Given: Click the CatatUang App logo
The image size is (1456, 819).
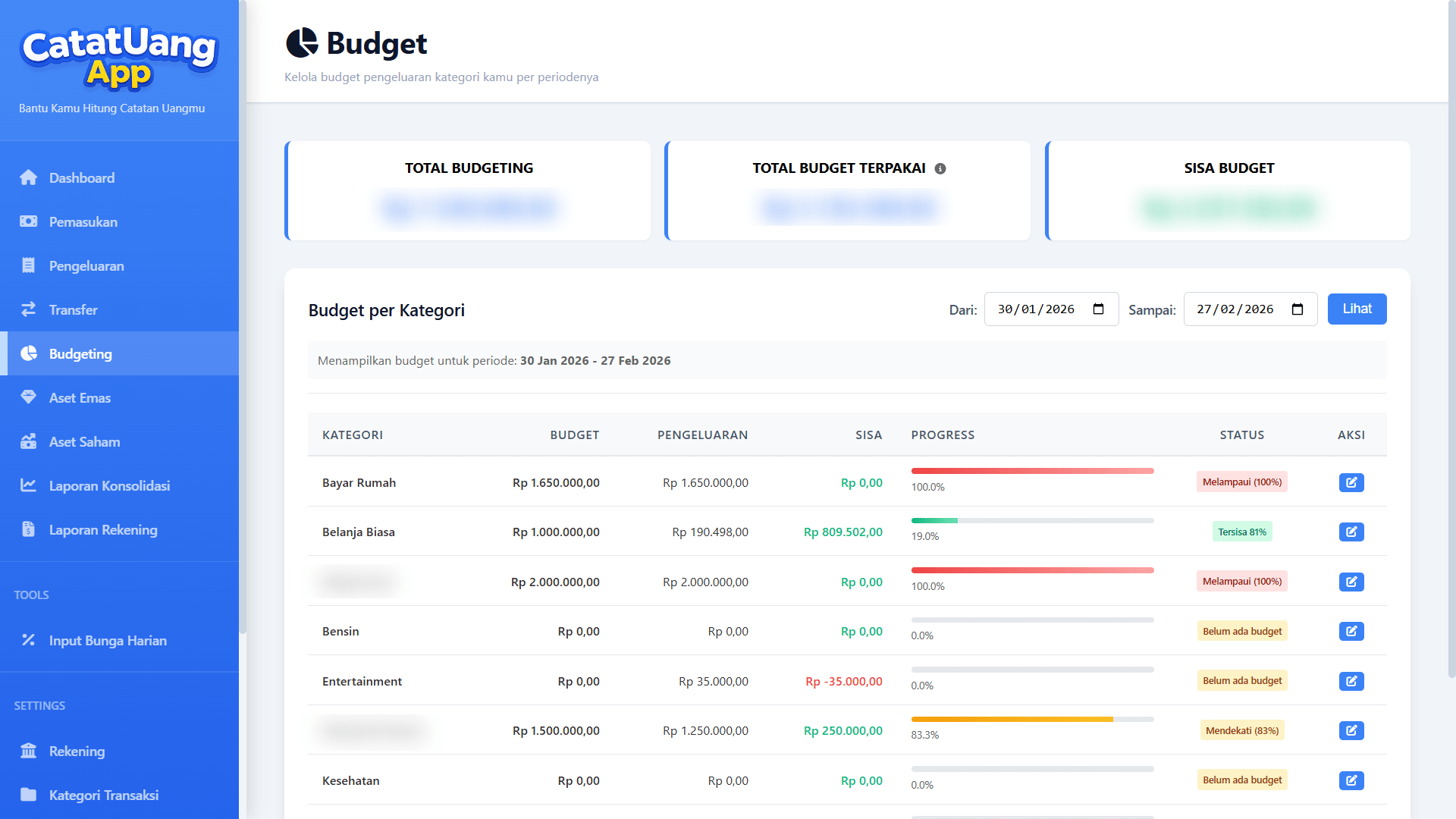Looking at the screenshot, I should click(119, 57).
